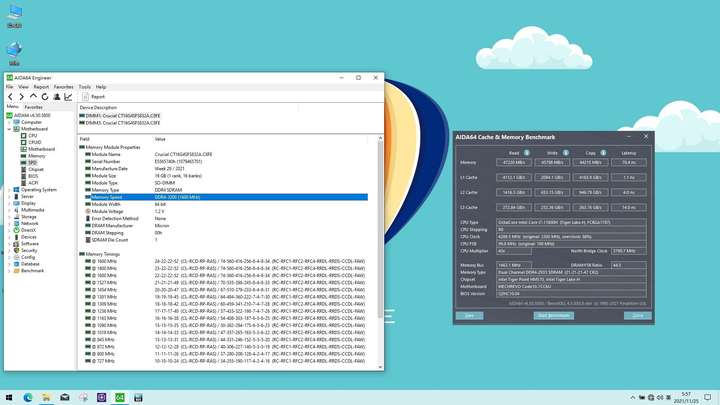Click the Back navigation arrow in AIDA64 toolbar
720x405 pixels.
10,97
